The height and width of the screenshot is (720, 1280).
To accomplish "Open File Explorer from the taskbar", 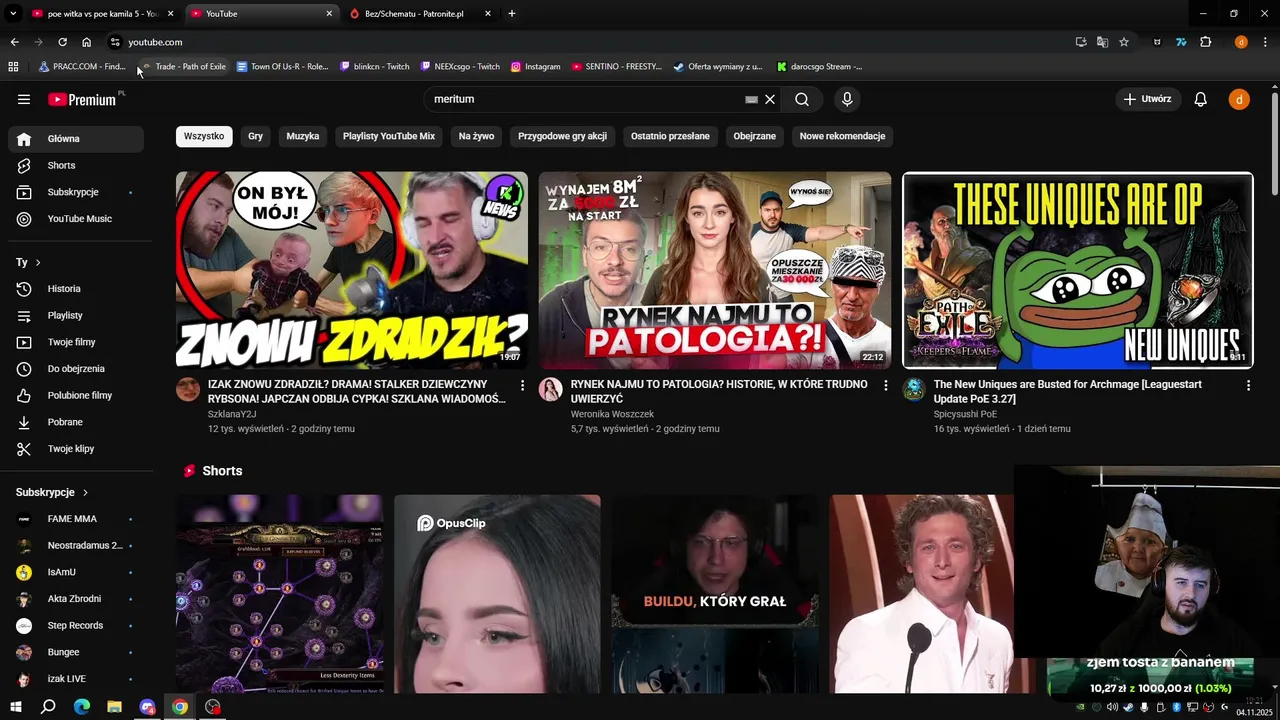I will [x=114, y=707].
